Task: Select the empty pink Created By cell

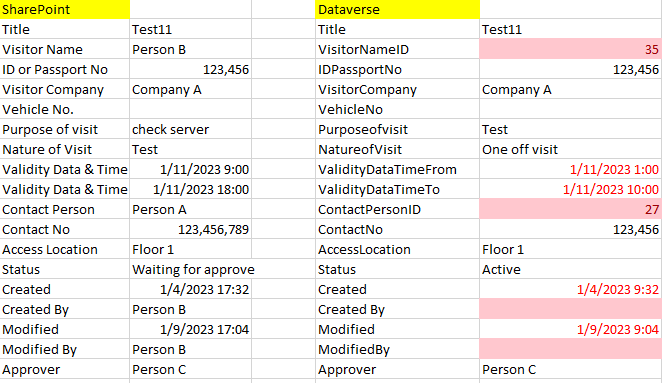Action: [571, 310]
